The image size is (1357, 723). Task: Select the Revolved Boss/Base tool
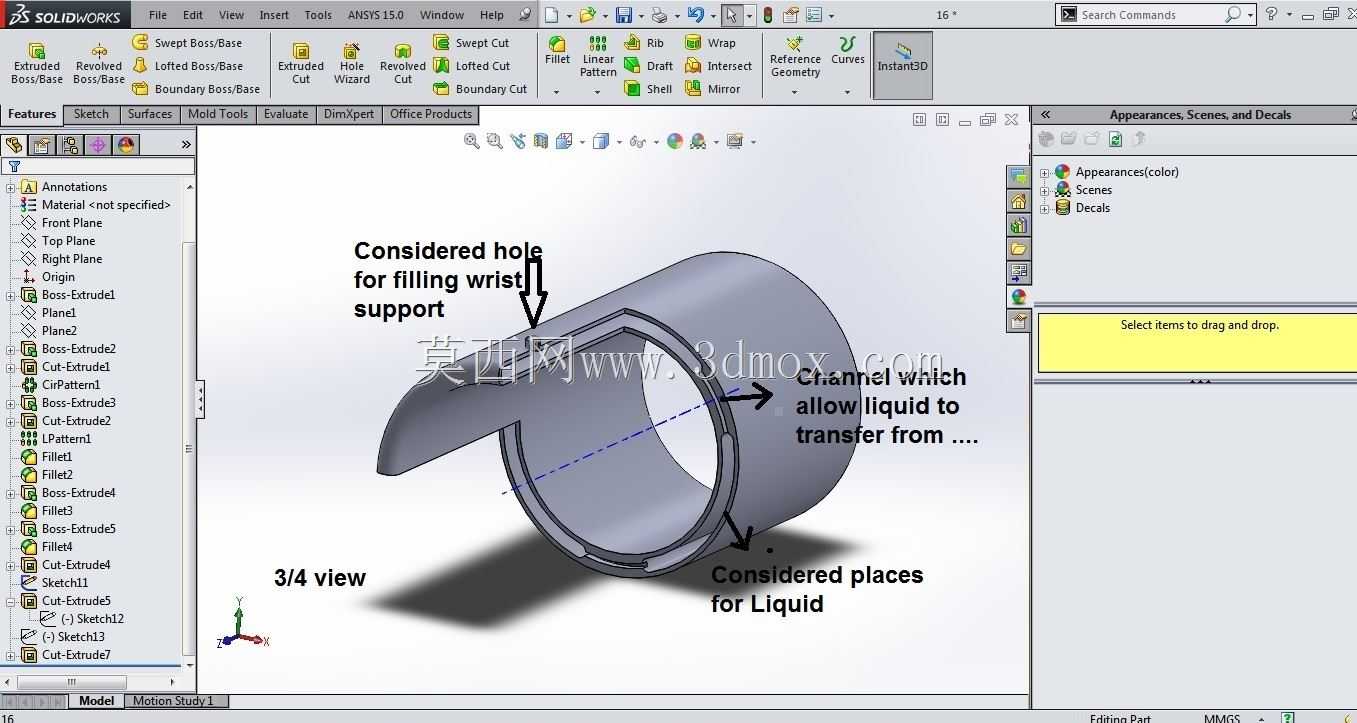pyautogui.click(x=99, y=64)
